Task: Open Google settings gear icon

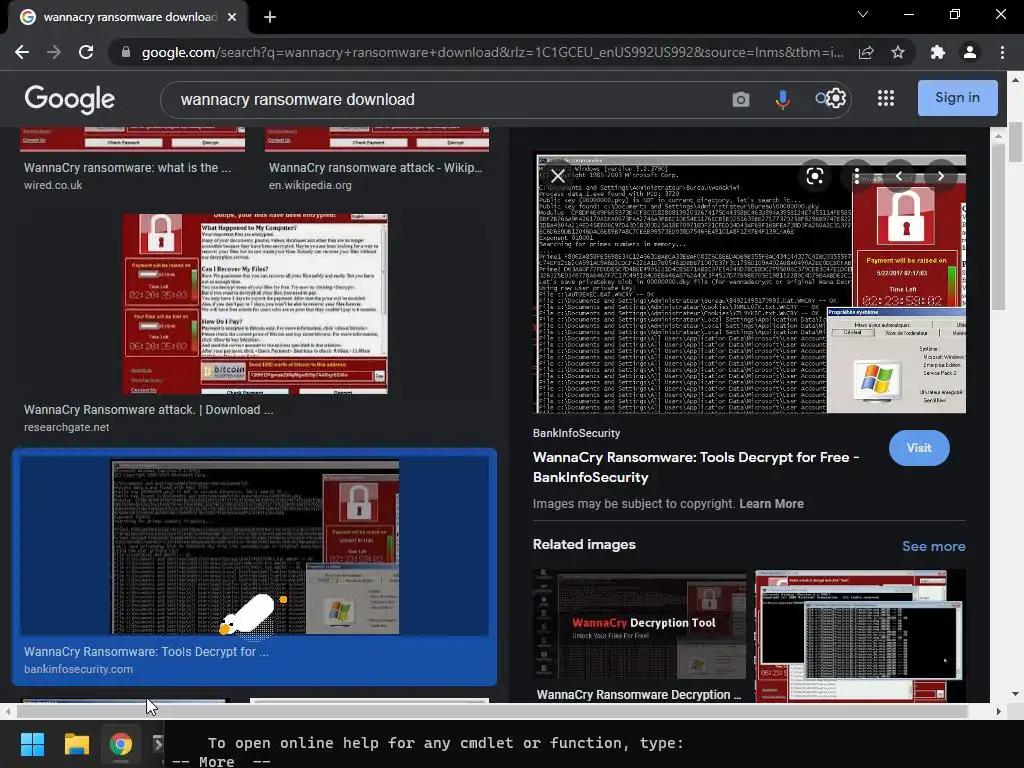Action: [836, 98]
